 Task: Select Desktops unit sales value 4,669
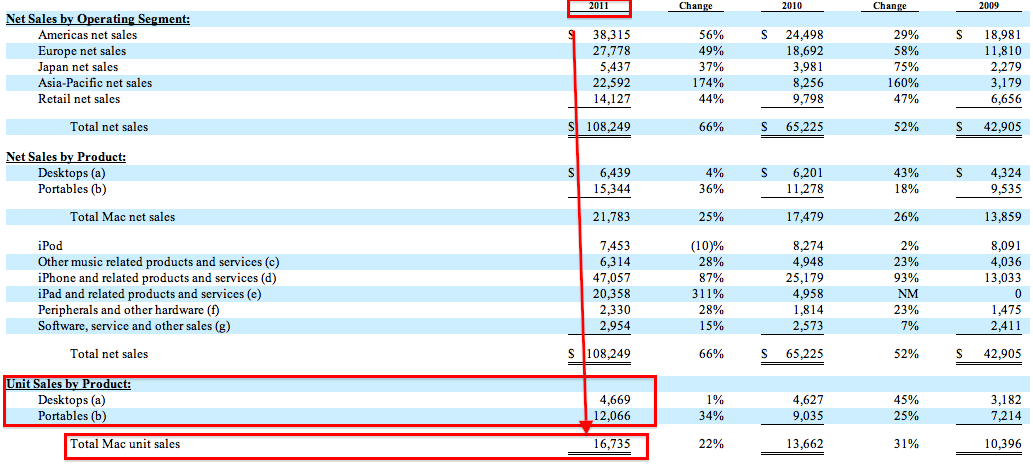[615, 399]
